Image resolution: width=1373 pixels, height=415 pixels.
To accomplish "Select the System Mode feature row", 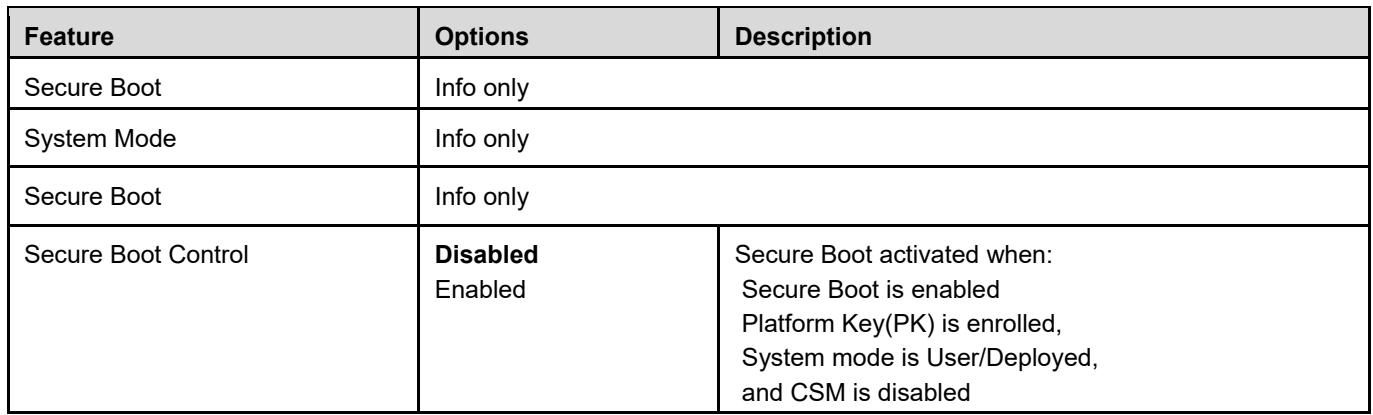I will tap(685, 141).
